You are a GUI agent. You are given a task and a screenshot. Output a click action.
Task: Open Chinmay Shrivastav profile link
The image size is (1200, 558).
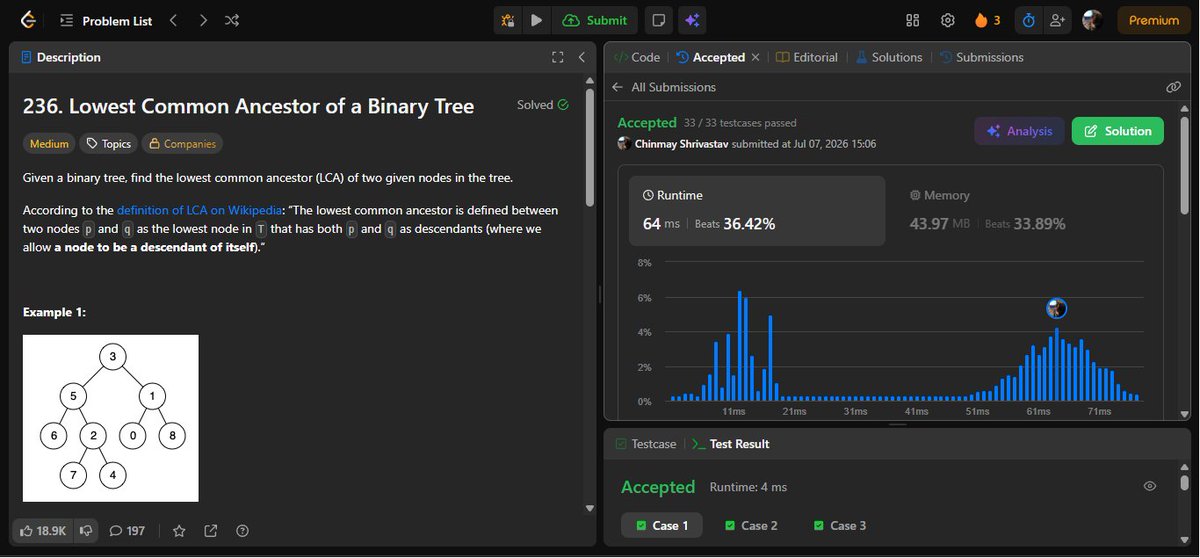[x=681, y=144]
